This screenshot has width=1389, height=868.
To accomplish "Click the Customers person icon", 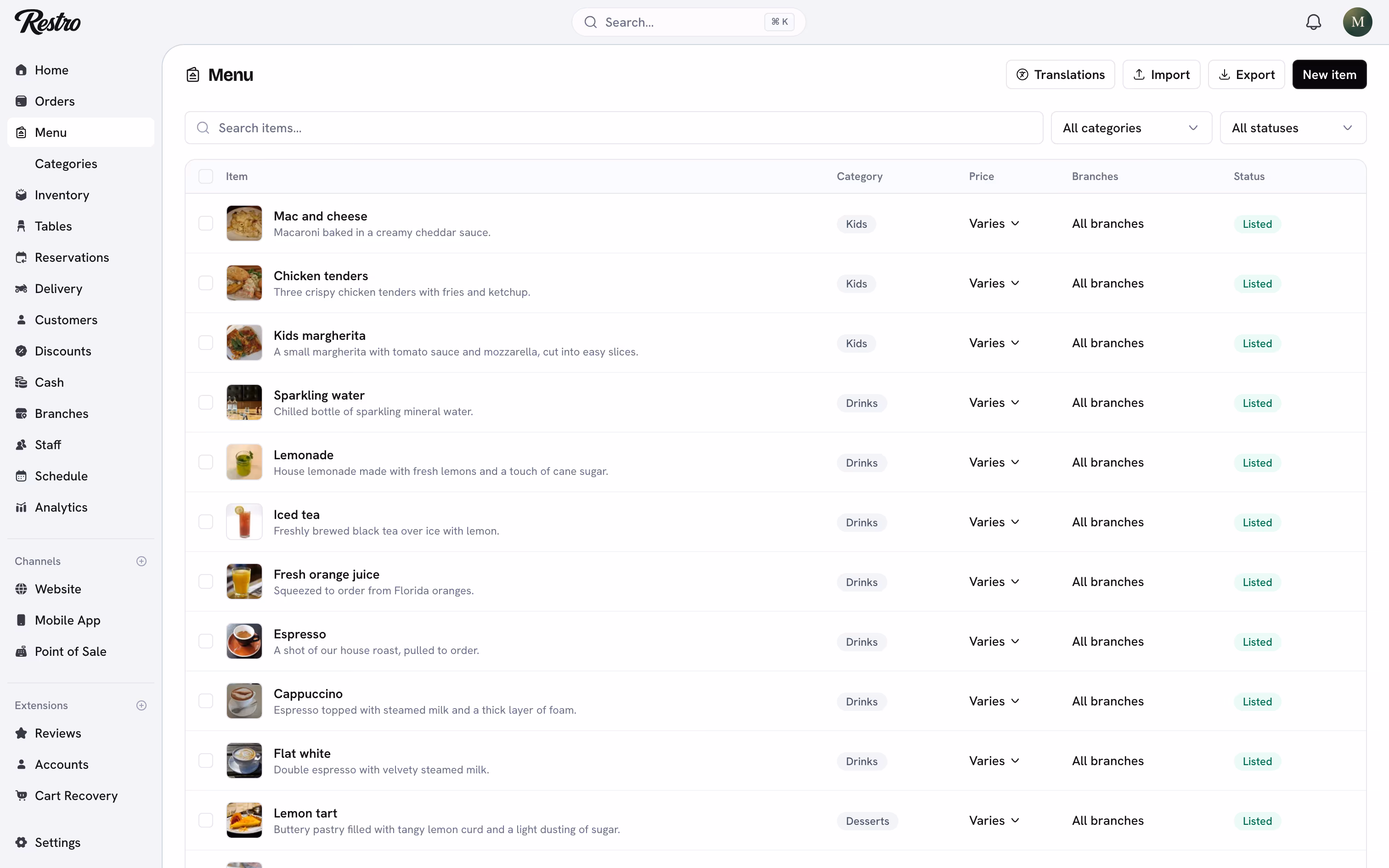I will [21, 320].
